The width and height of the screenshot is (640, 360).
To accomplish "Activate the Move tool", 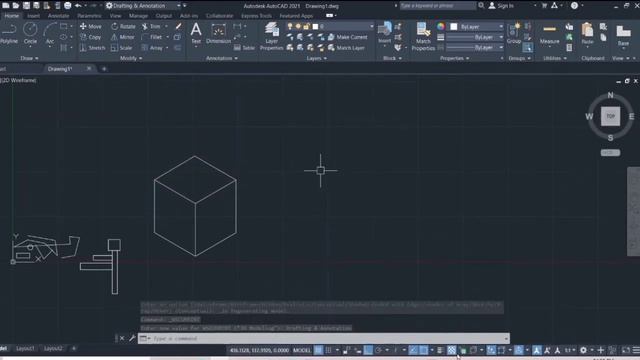I will coord(91,26).
